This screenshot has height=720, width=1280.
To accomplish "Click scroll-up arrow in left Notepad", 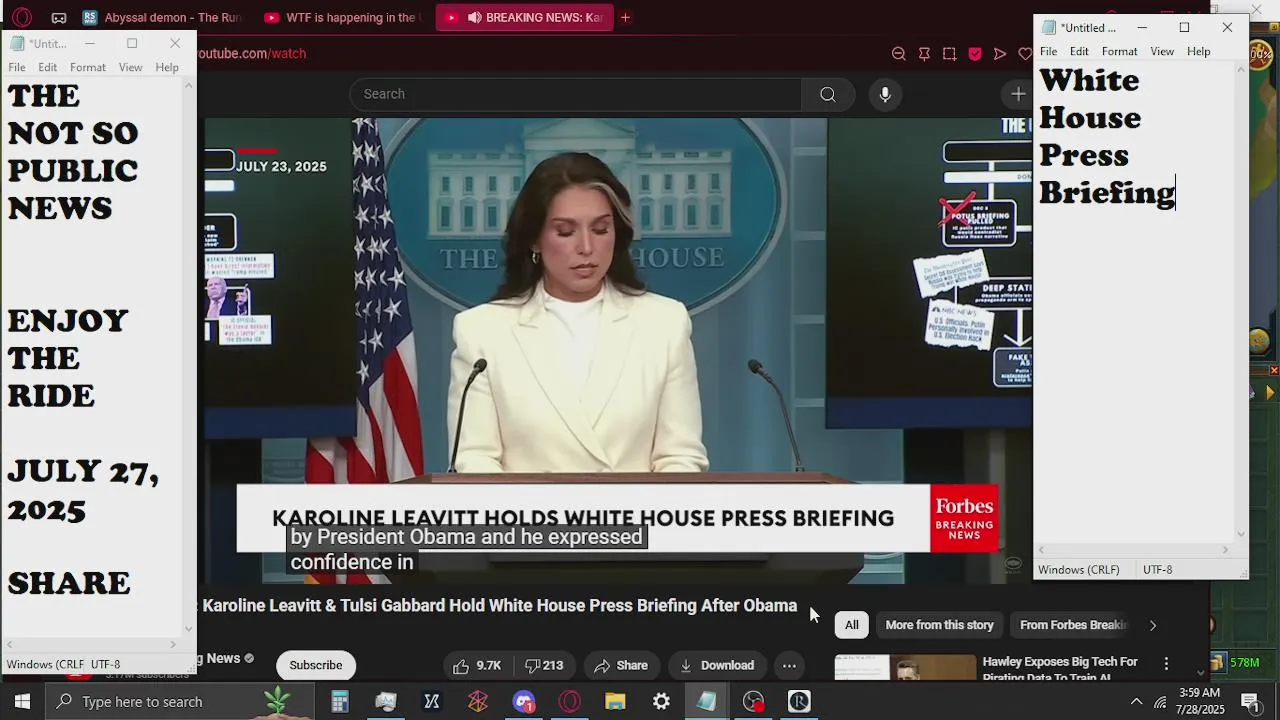I will coord(189,86).
